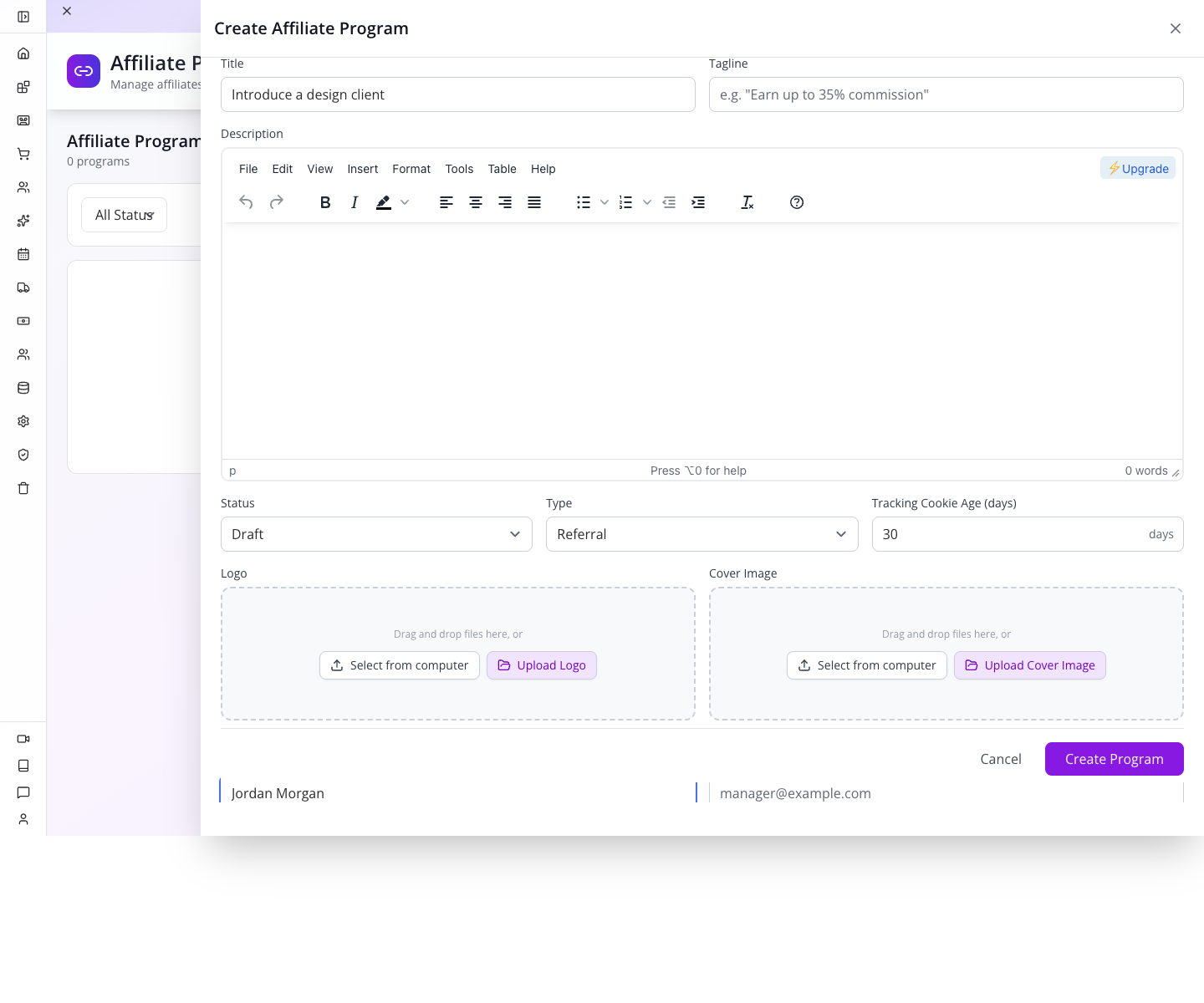The height and width of the screenshot is (1003, 1204).
Task: Open the Edit menu in editor
Action: coord(283,169)
